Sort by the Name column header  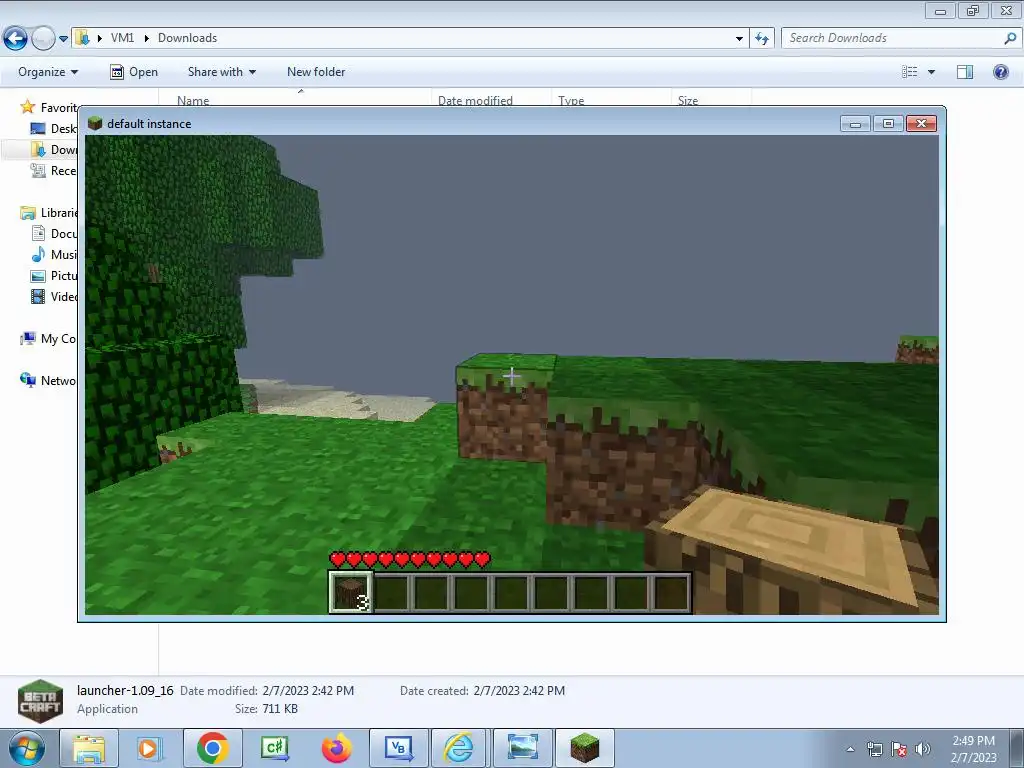[x=193, y=100]
